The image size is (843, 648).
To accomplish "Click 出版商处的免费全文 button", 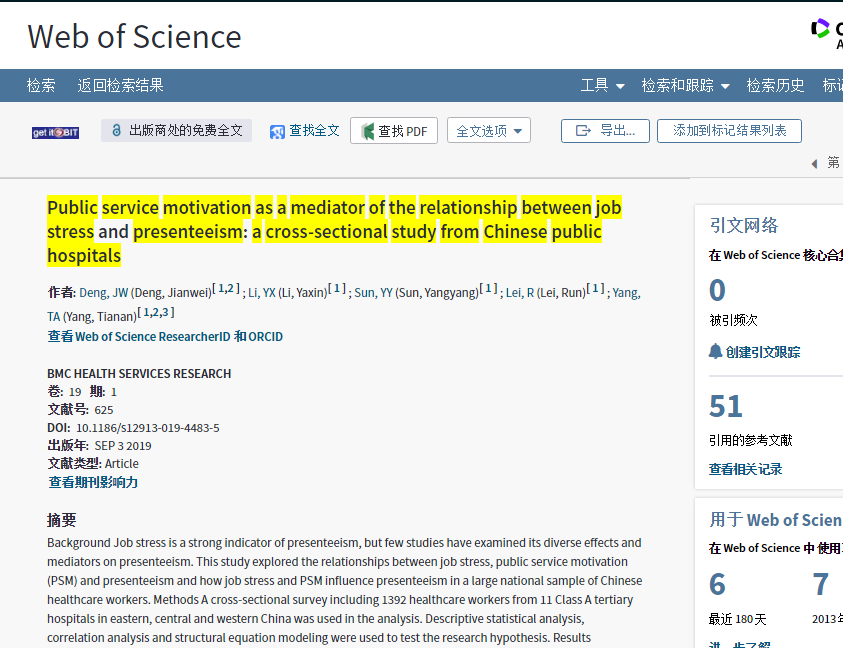I will coord(176,131).
